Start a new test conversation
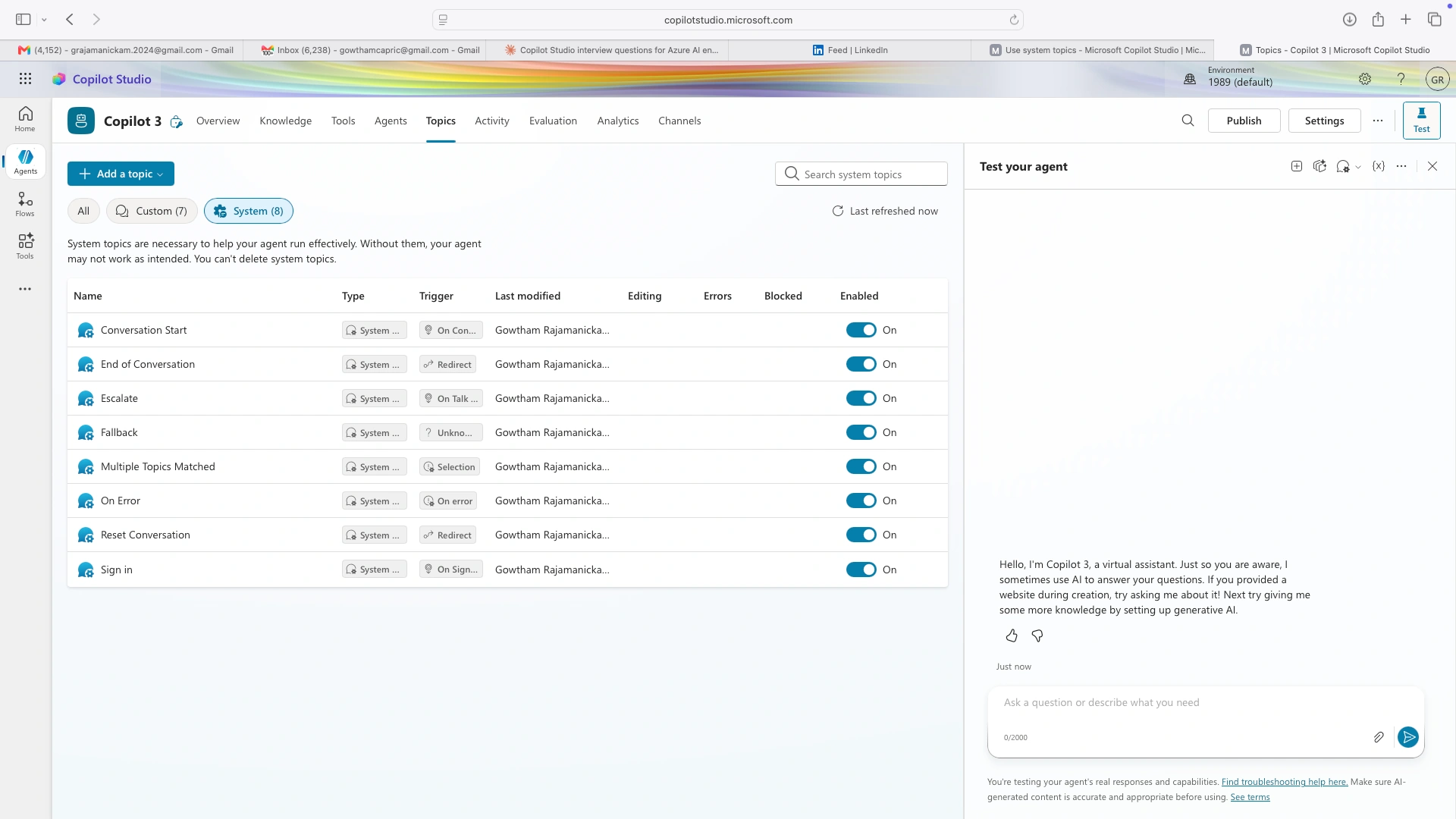1456x819 pixels. click(x=1297, y=166)
